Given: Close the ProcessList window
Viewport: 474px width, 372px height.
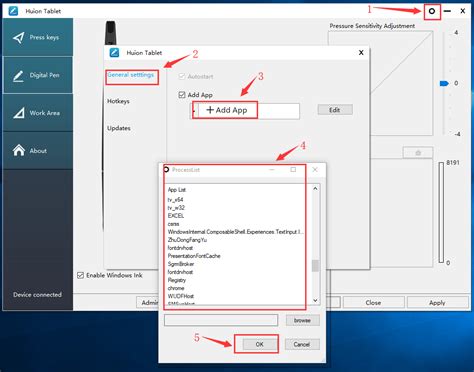Looking at the screenshot, I should pos(315,170).
